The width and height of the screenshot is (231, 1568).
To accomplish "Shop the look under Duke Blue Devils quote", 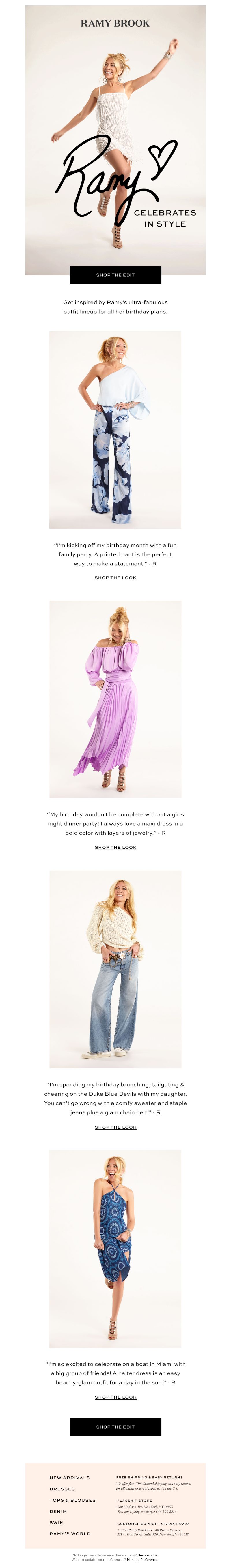I will tap(115, 1127).
